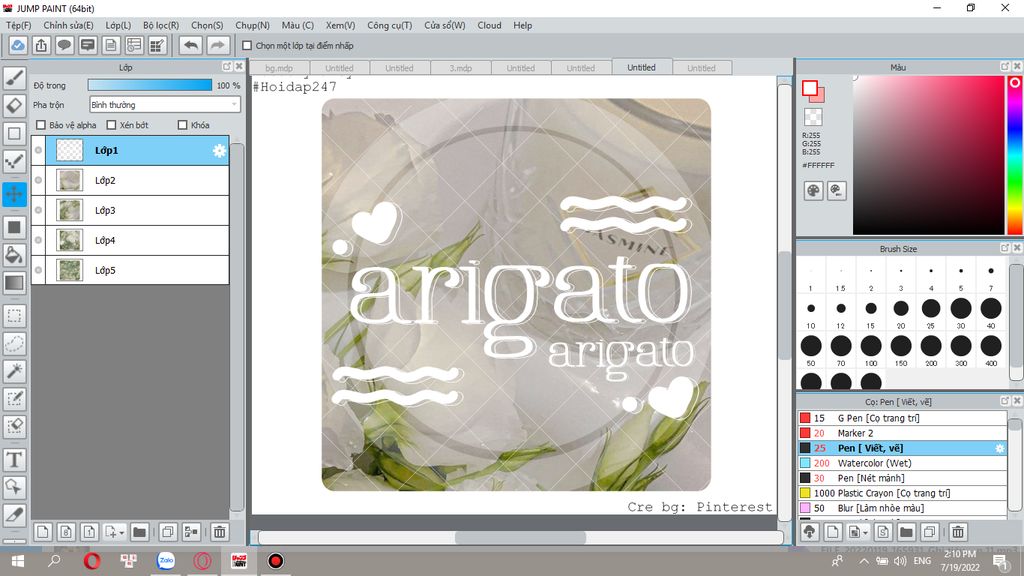
Task: Expand the add-brush dropdown arrow in brush panel
Action: (865, 534)
